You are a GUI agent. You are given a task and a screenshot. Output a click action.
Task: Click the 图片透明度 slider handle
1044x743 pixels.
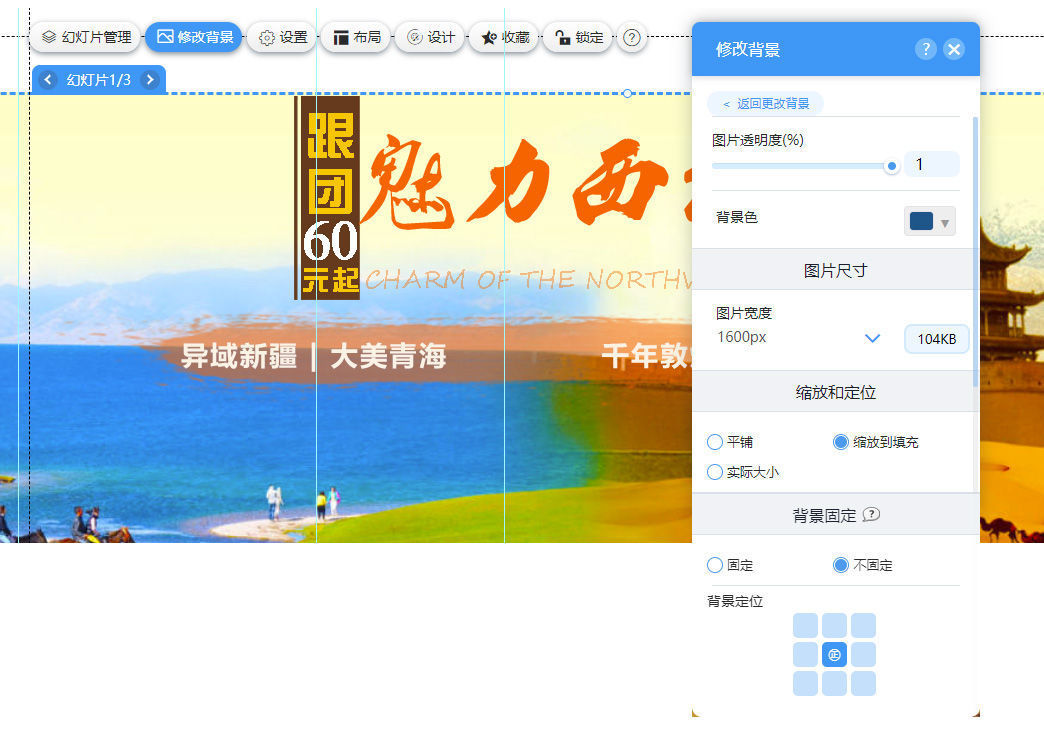[892, 166]
